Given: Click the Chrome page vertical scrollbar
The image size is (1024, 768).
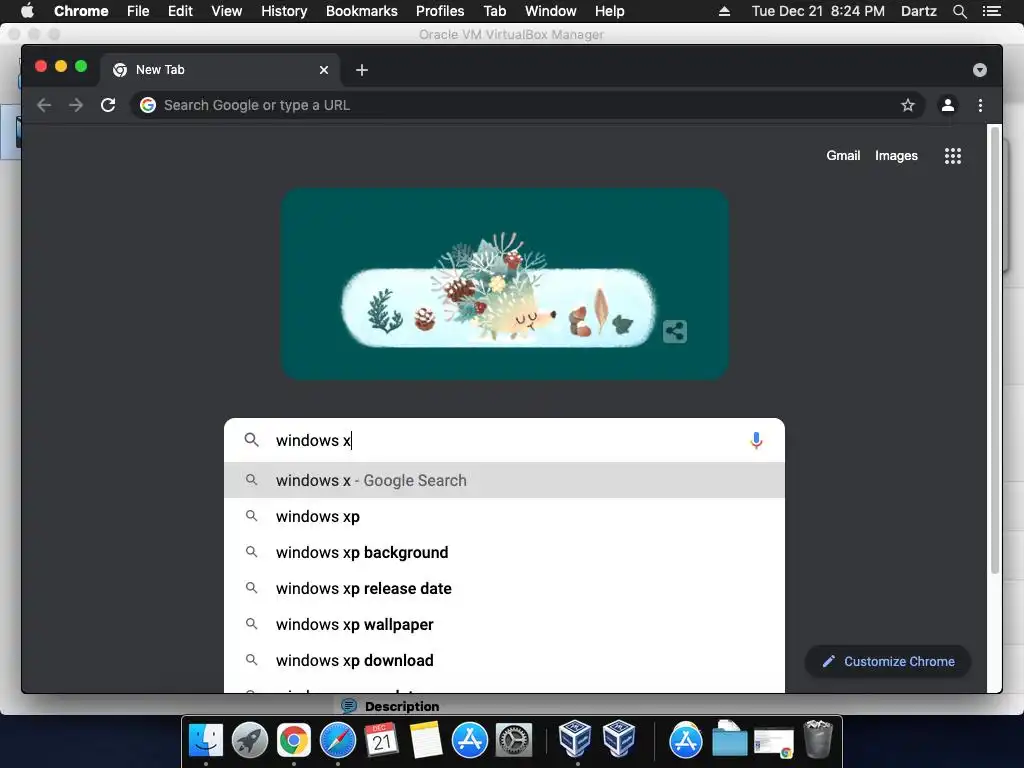Looking at the screenshot, I should pos(995,350).
